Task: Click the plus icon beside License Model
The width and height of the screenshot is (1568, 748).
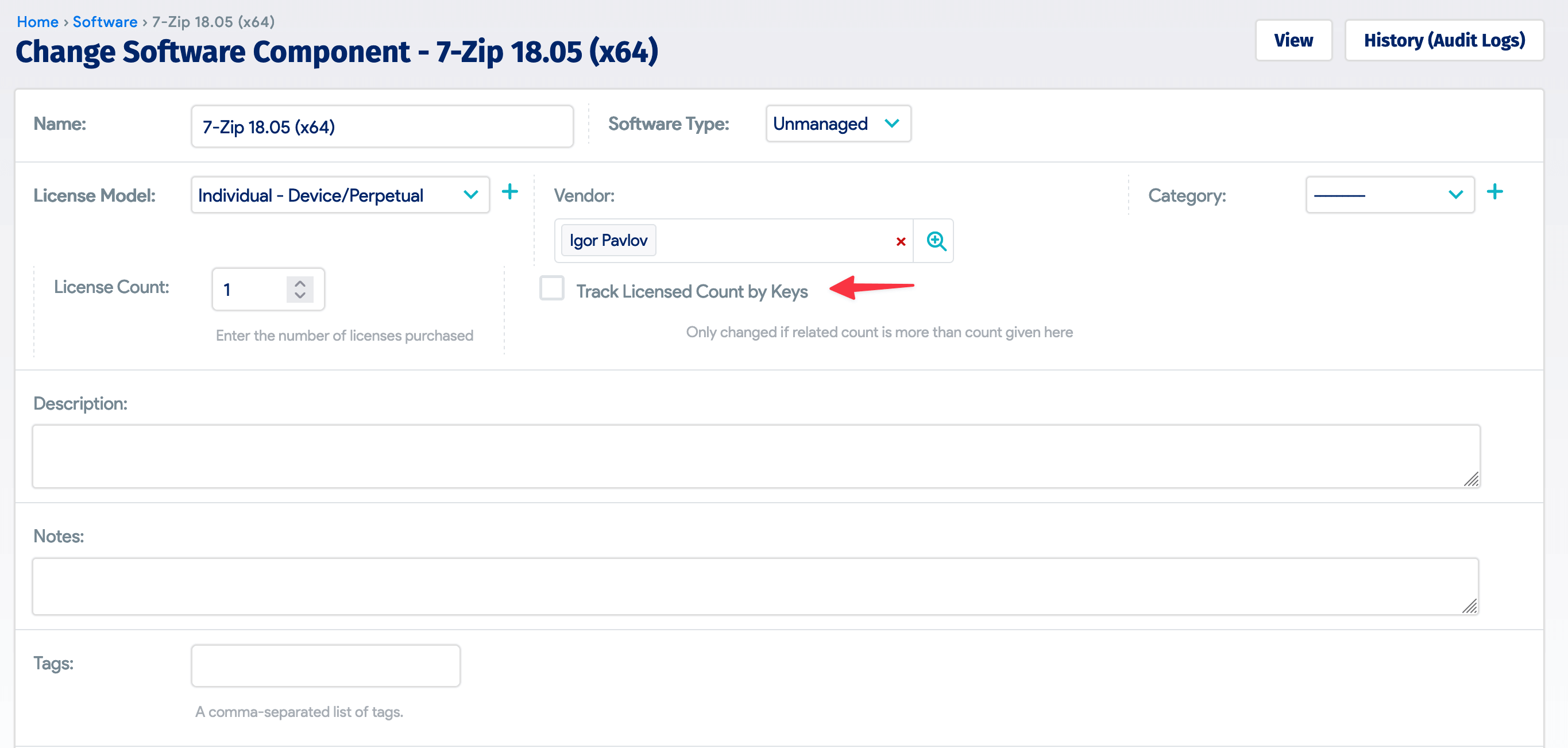Action: [x=511, y=191]
